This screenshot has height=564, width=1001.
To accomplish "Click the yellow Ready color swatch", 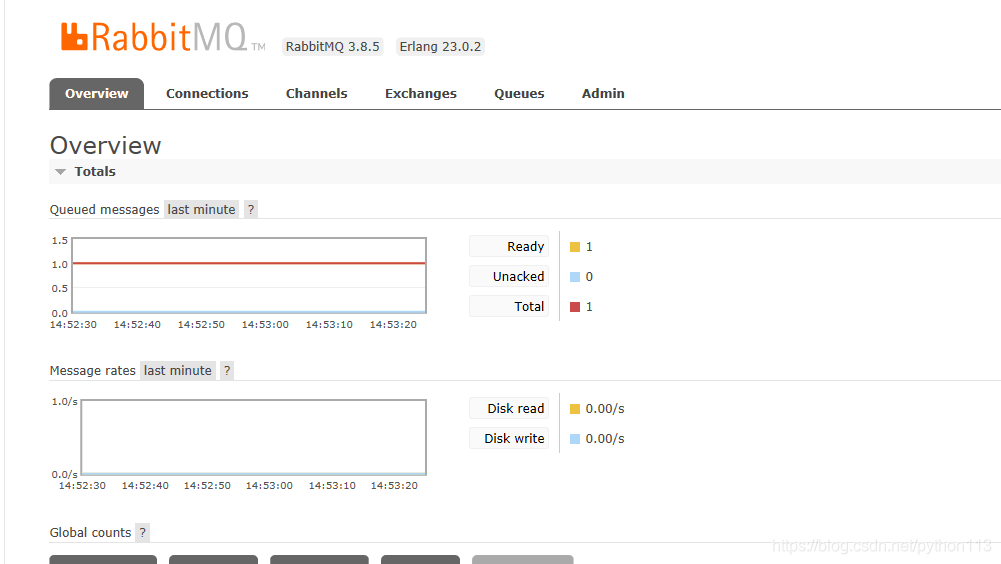I will [575, 247].
